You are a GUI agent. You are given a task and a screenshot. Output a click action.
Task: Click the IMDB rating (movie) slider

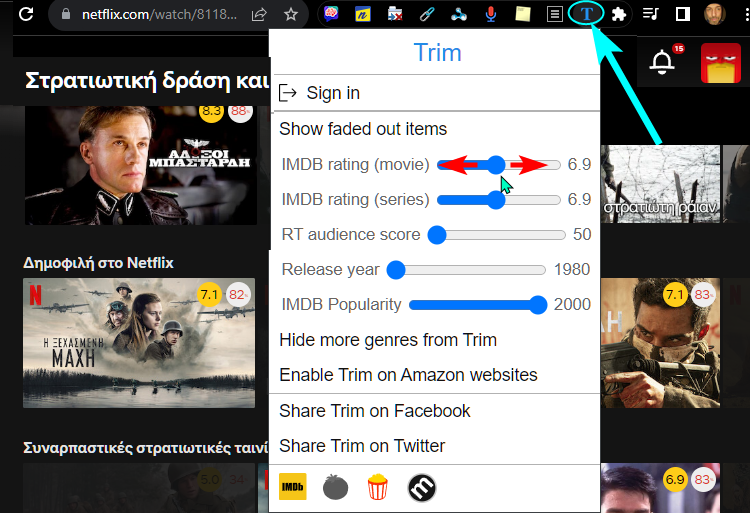pyautogui.click(x=498, y=165)
